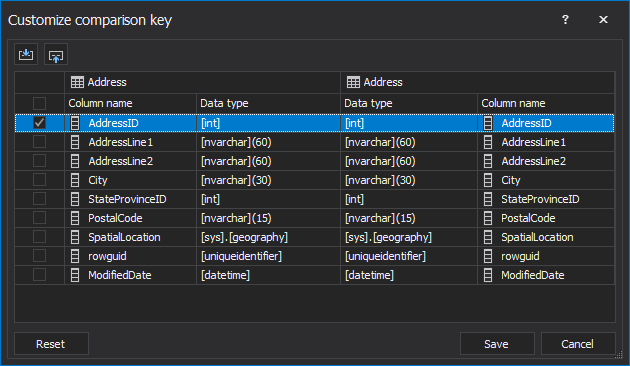This screenshot has height=366, width=630.
Task: Click the export comparison key icon
Action: (56, 54)
